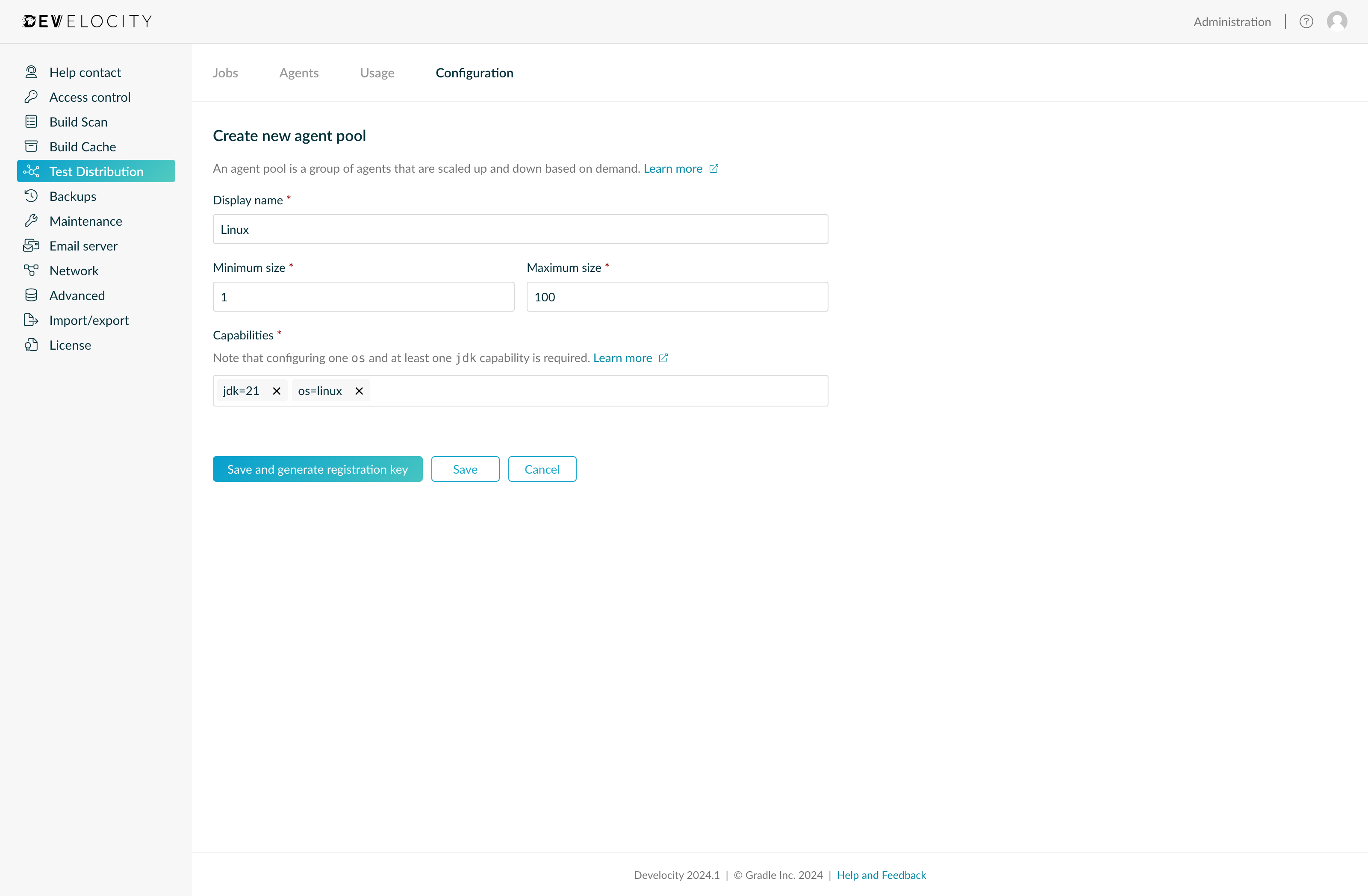Switch to the Agents tab
Viewport: 1368px width, 896px height.
coord(299,72)
